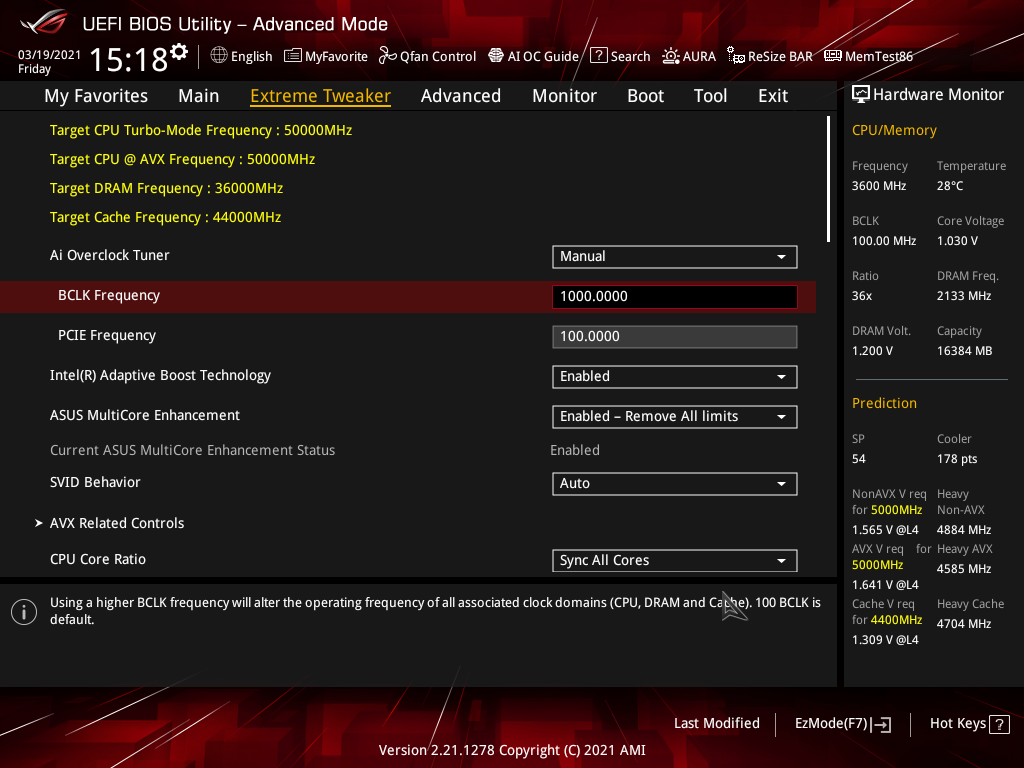Open the Monitor tab
The height and width of the screenshot is (768, 1024).
tap(564, 96)
